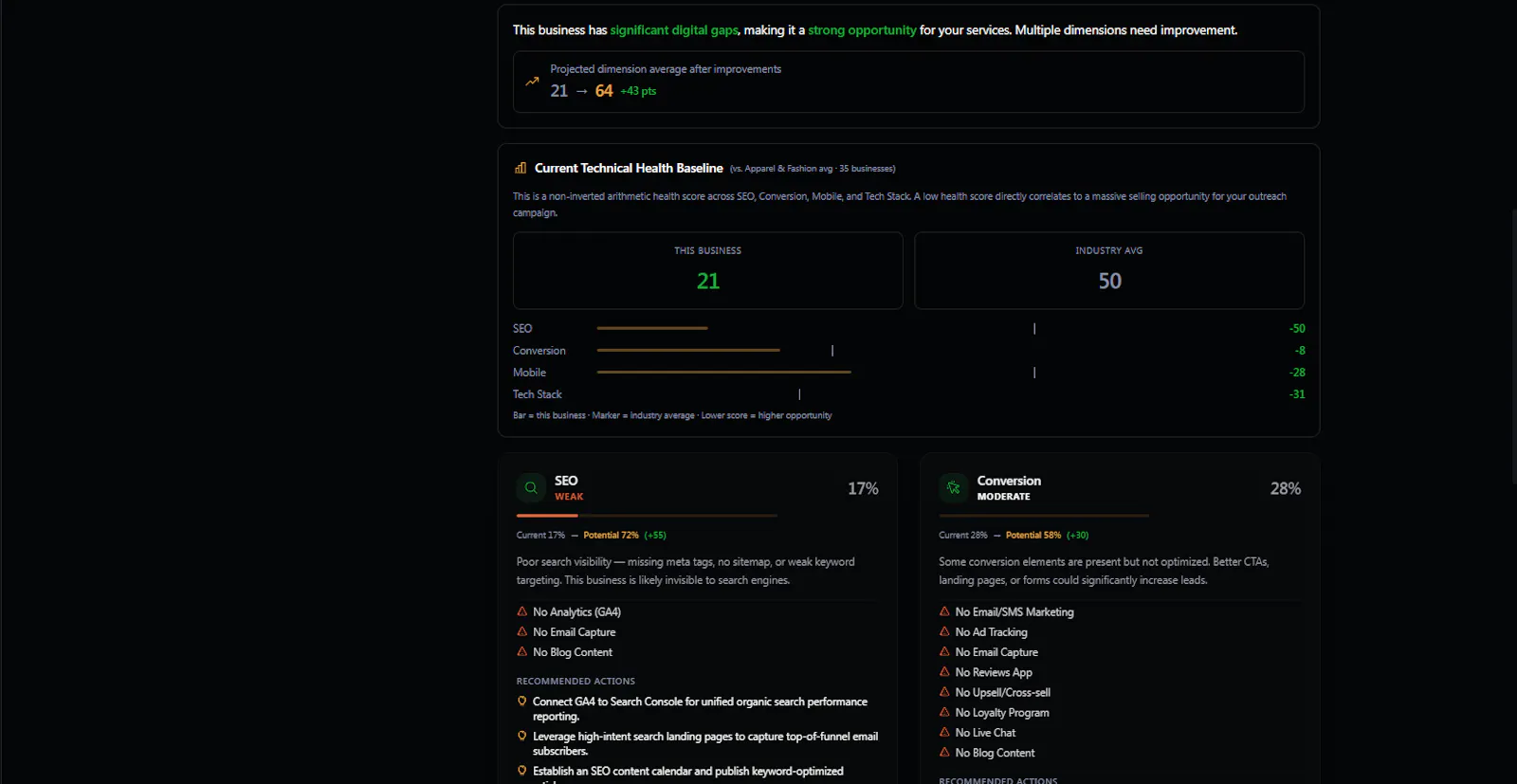This screenshot has width=1517, height=784.
Task: Click the 'strong opportunity' green text
Action: pyautogui.click(x=862, y=30)
